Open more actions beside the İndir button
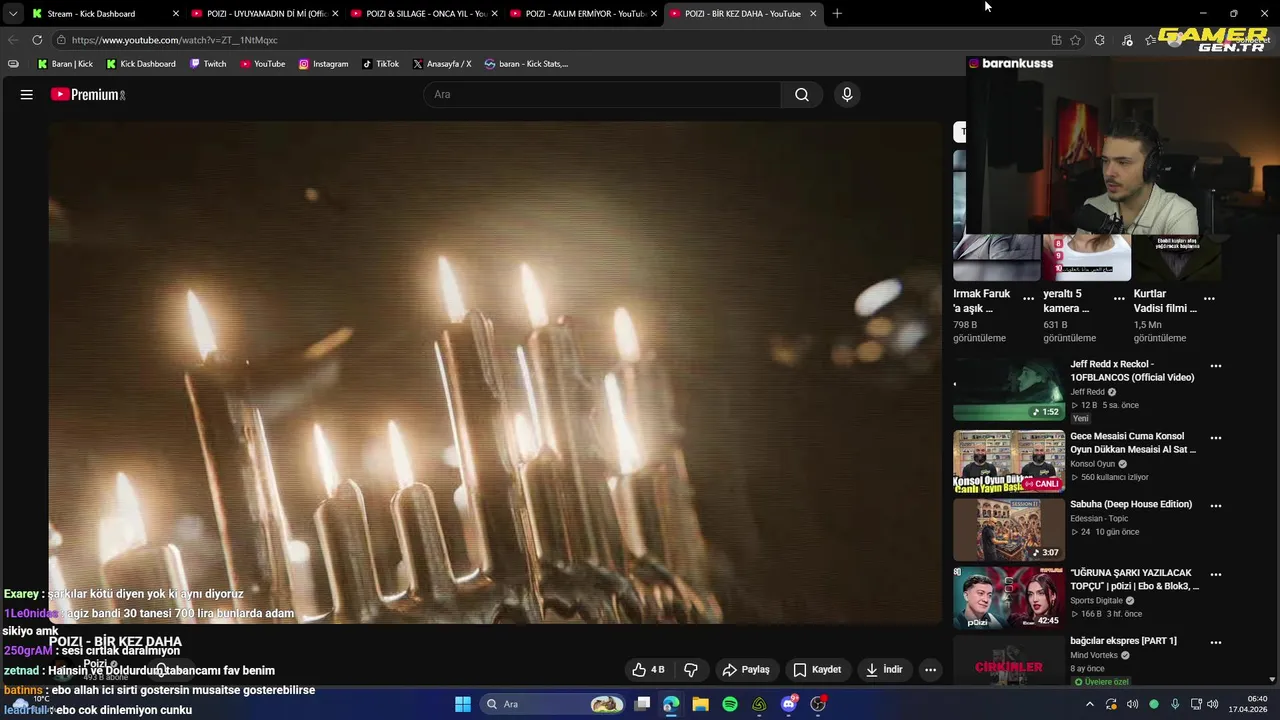 coord(930,669)
